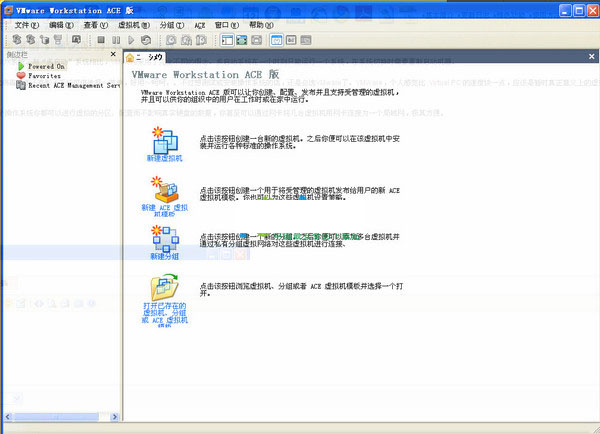This screenshot has height=434, width=600.
Task: Open the 窗口 (Window) menu
Action: (x=227, y=25)
